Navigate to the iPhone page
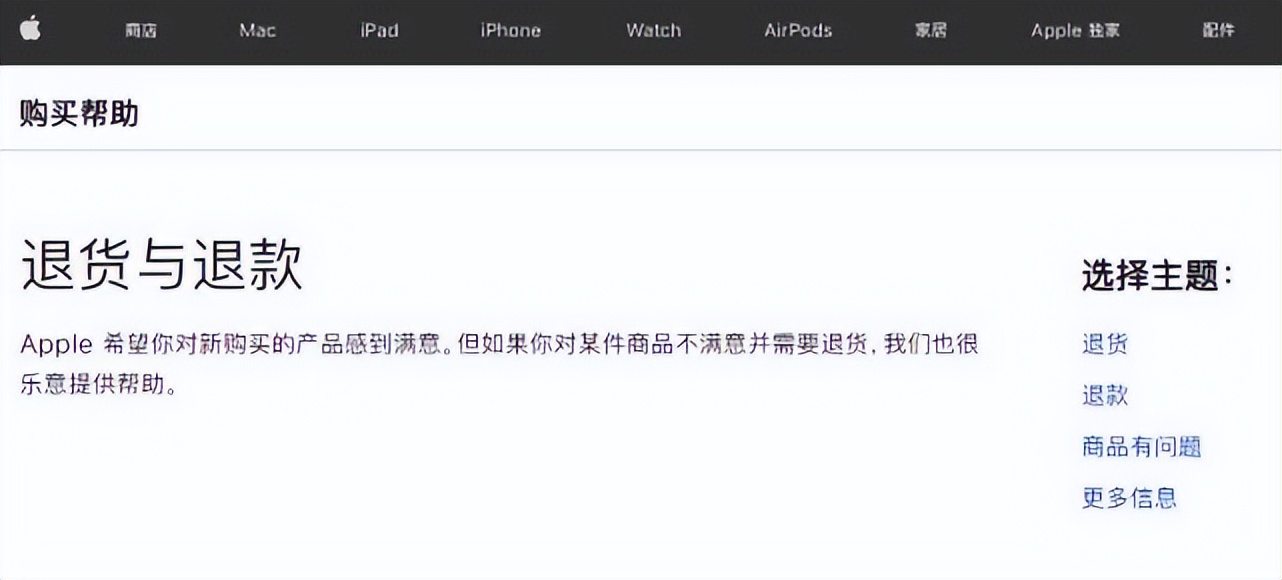Viewport: 1282px width, 580px height. tap(510, 30)
